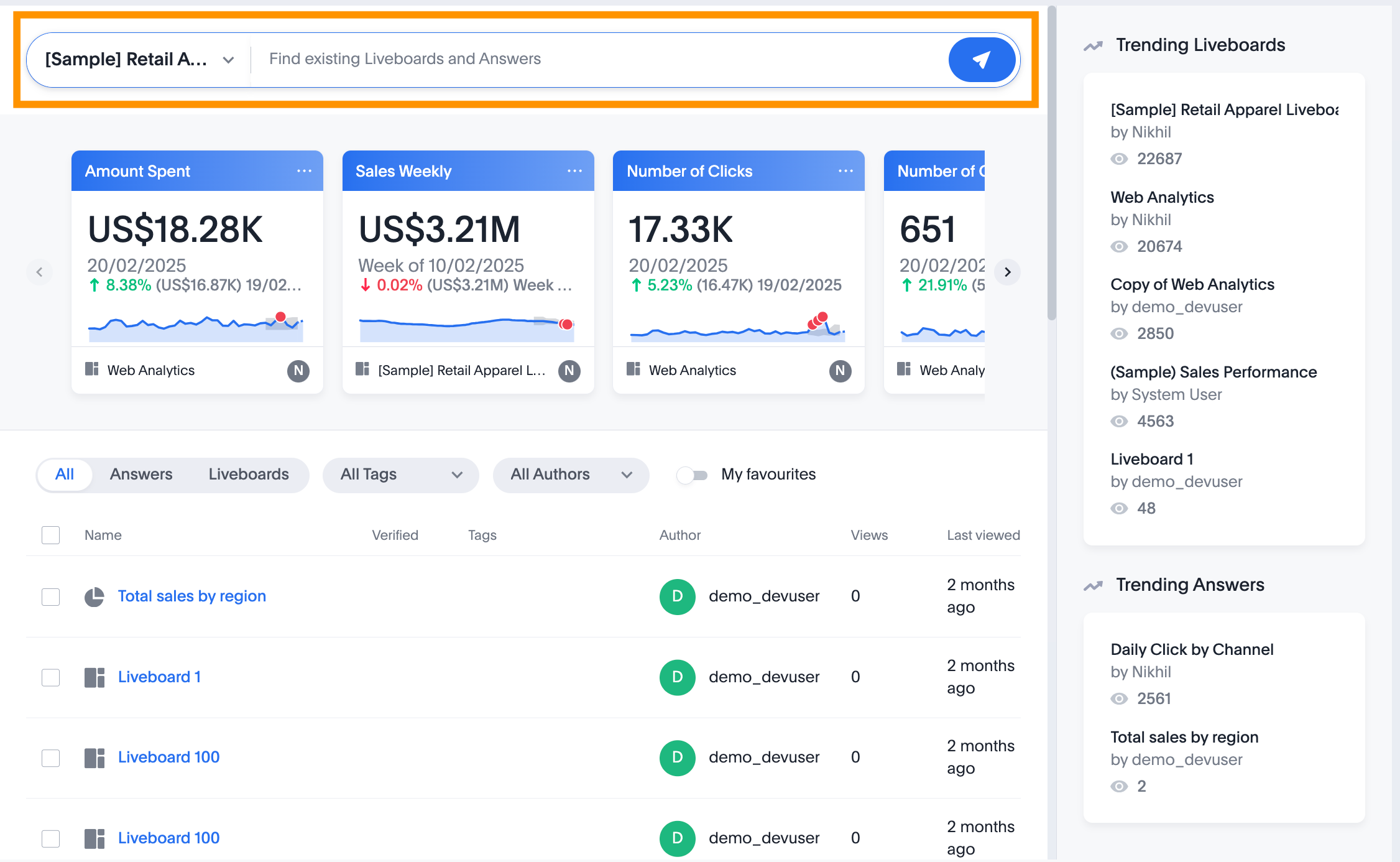Check the select-all checkbox in table header

(x=50, y=535)
